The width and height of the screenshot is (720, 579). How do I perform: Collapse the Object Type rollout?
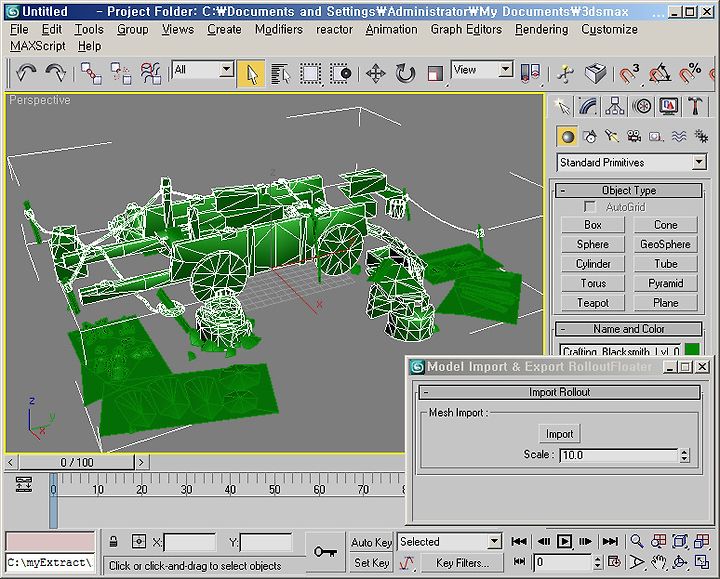click(628, 190)
